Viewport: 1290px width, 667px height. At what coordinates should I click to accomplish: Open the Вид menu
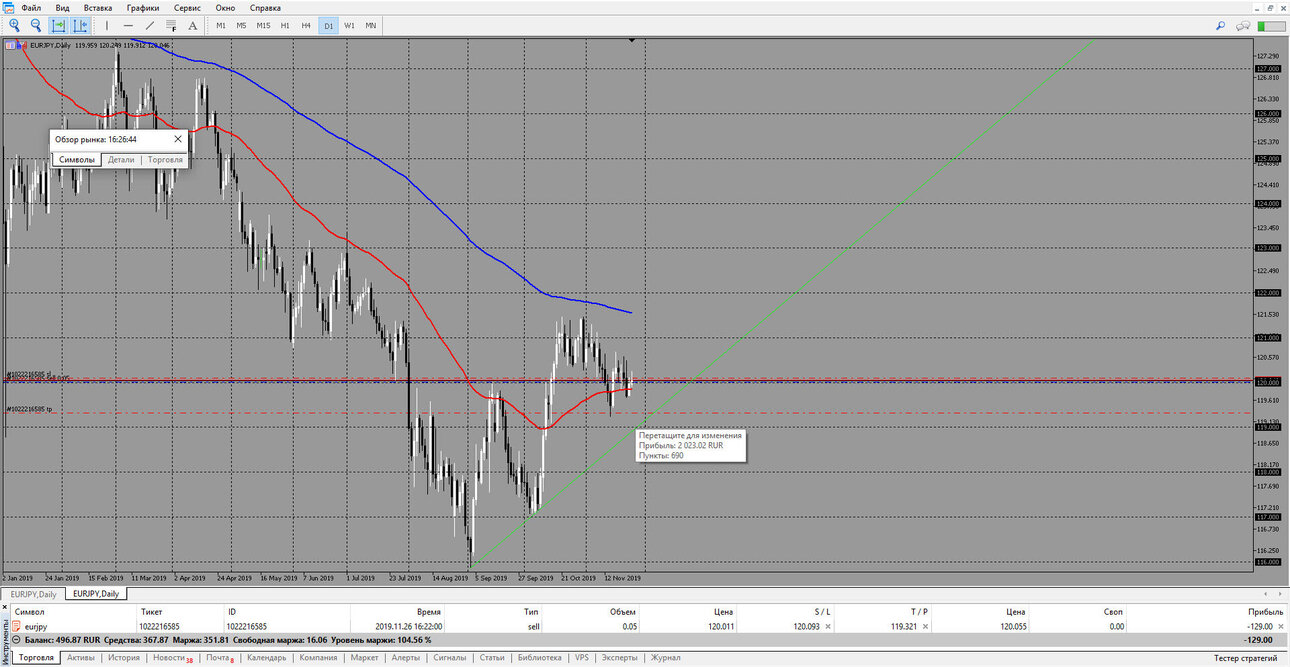62,7
